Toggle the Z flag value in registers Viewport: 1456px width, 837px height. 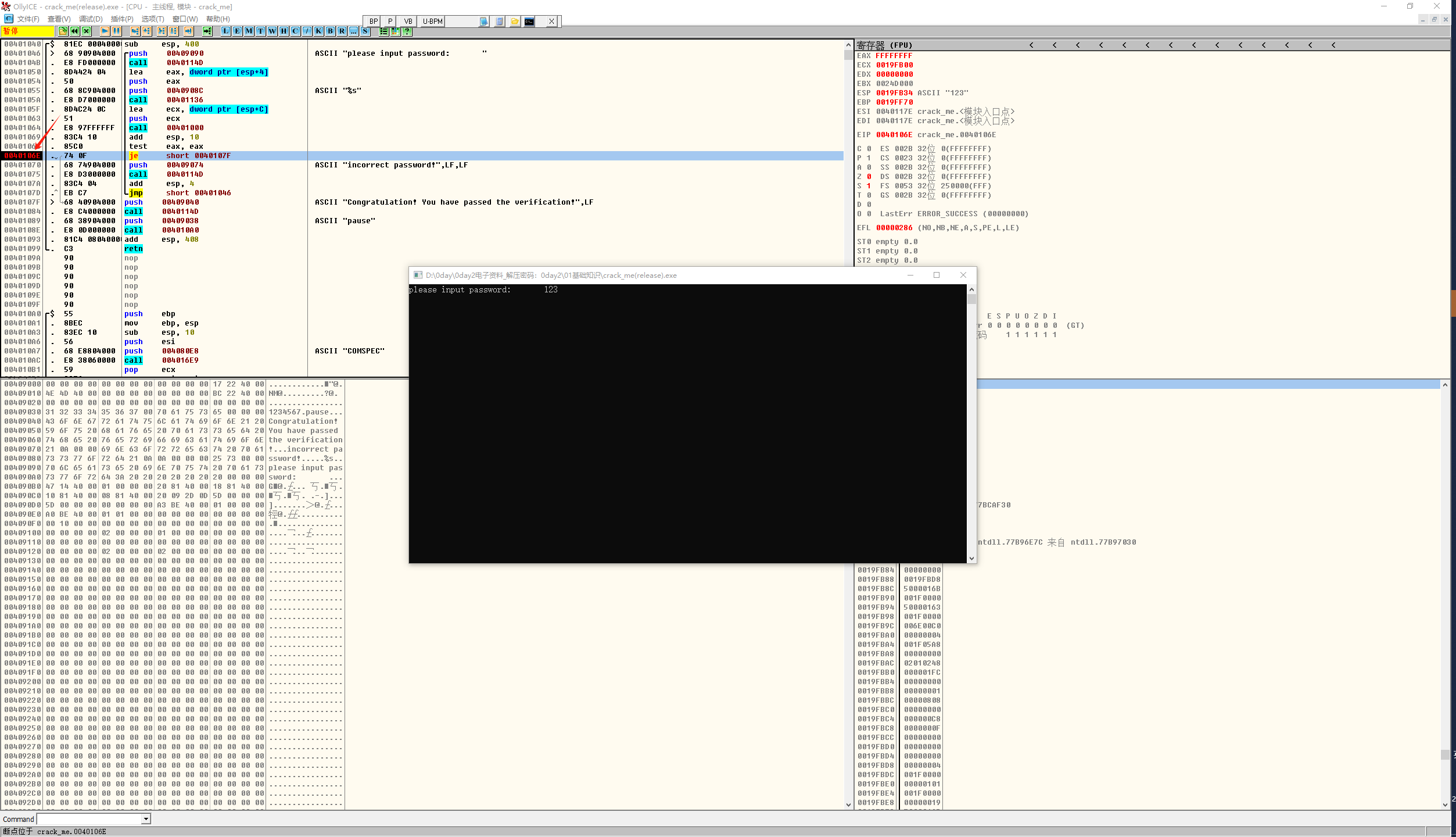[869, 177]
